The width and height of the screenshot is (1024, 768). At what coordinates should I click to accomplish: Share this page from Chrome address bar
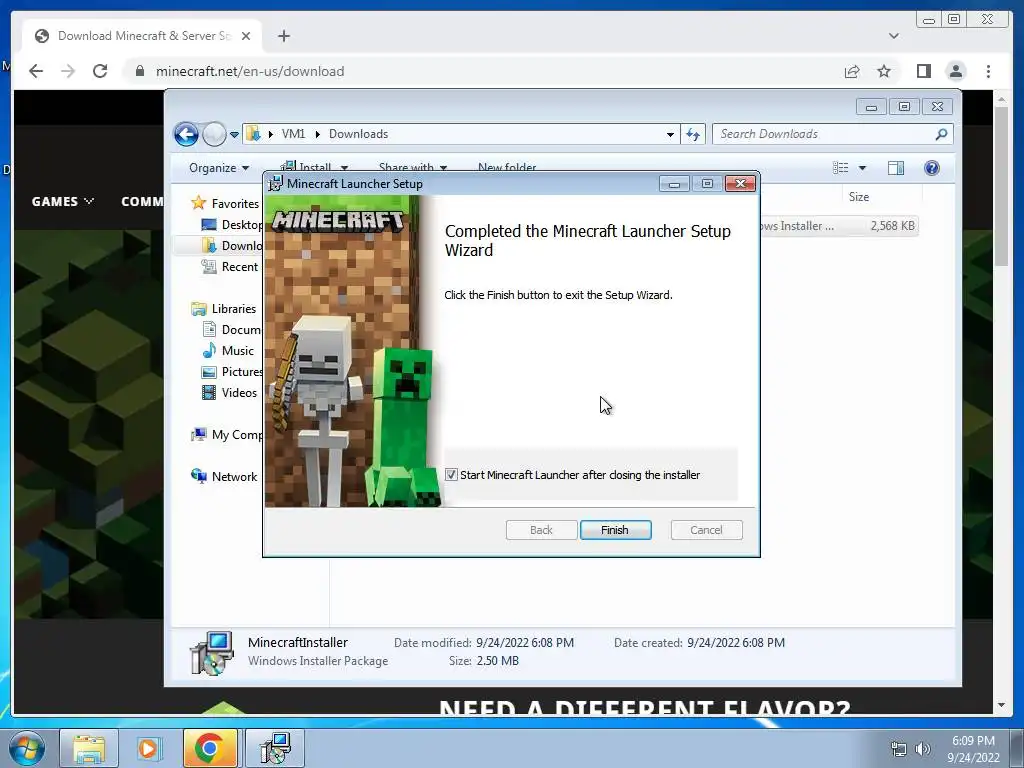(x=852, y=71)
